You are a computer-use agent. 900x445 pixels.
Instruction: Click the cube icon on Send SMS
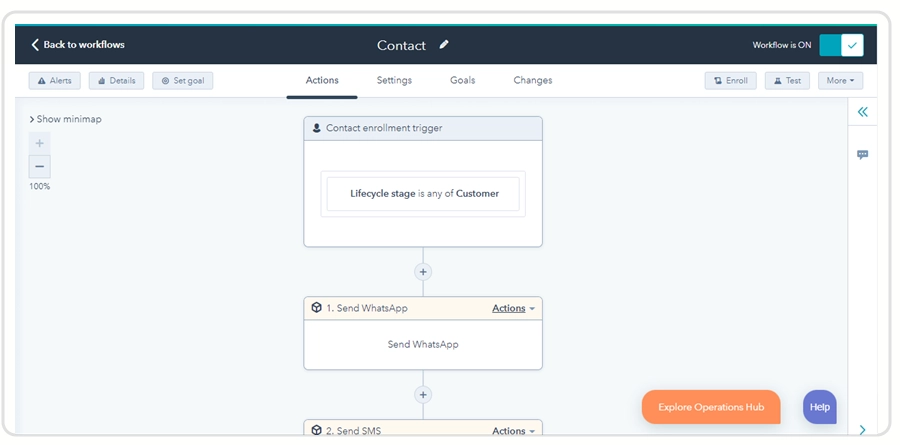316,430
